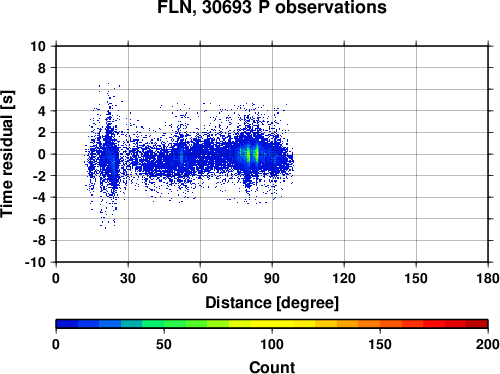The width and height of the screenshot is (500, 374).
Task: Click the colorbar tick label 200
Action: 487,344
